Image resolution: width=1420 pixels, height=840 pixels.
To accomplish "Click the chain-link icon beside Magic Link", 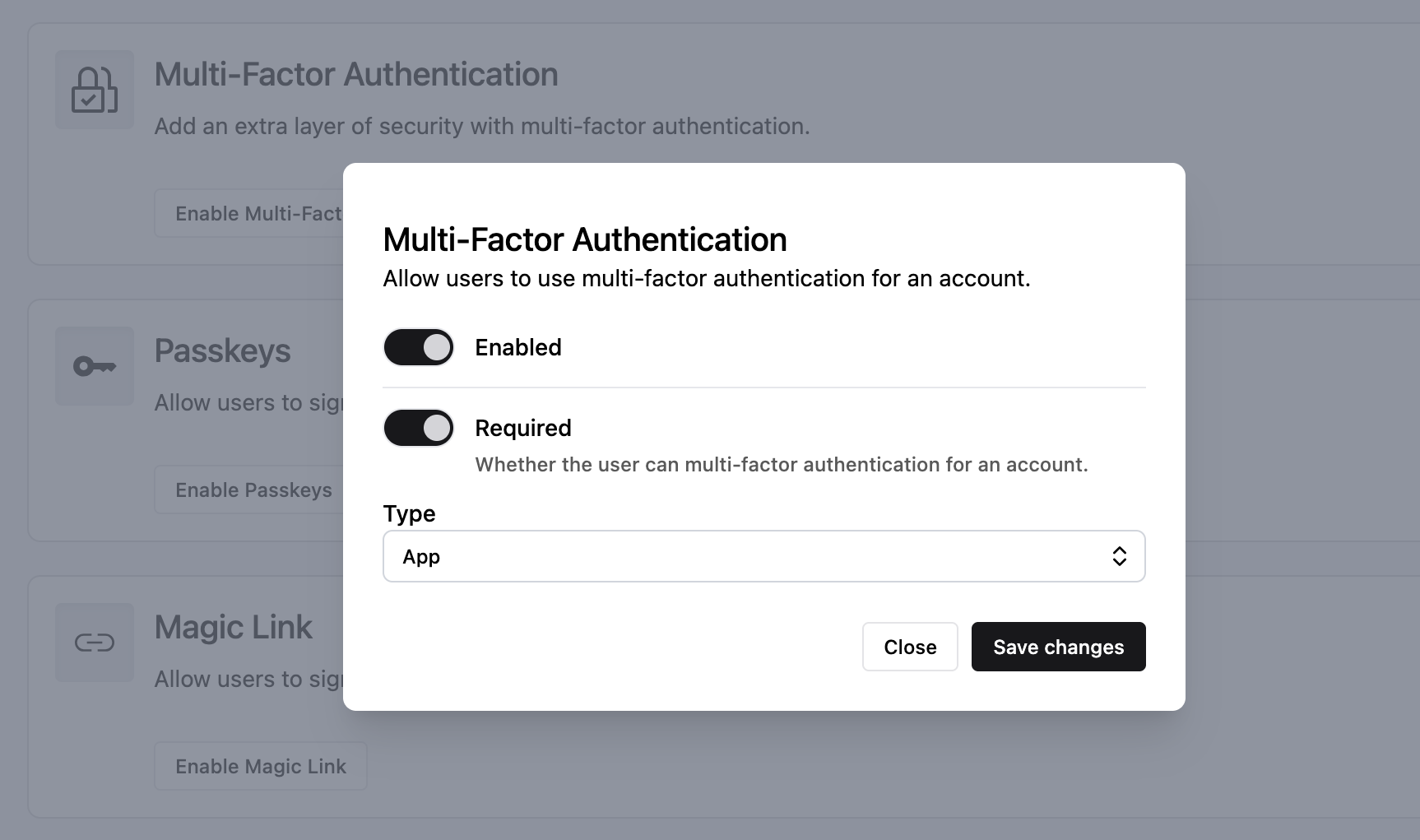I will coord(93,643).
